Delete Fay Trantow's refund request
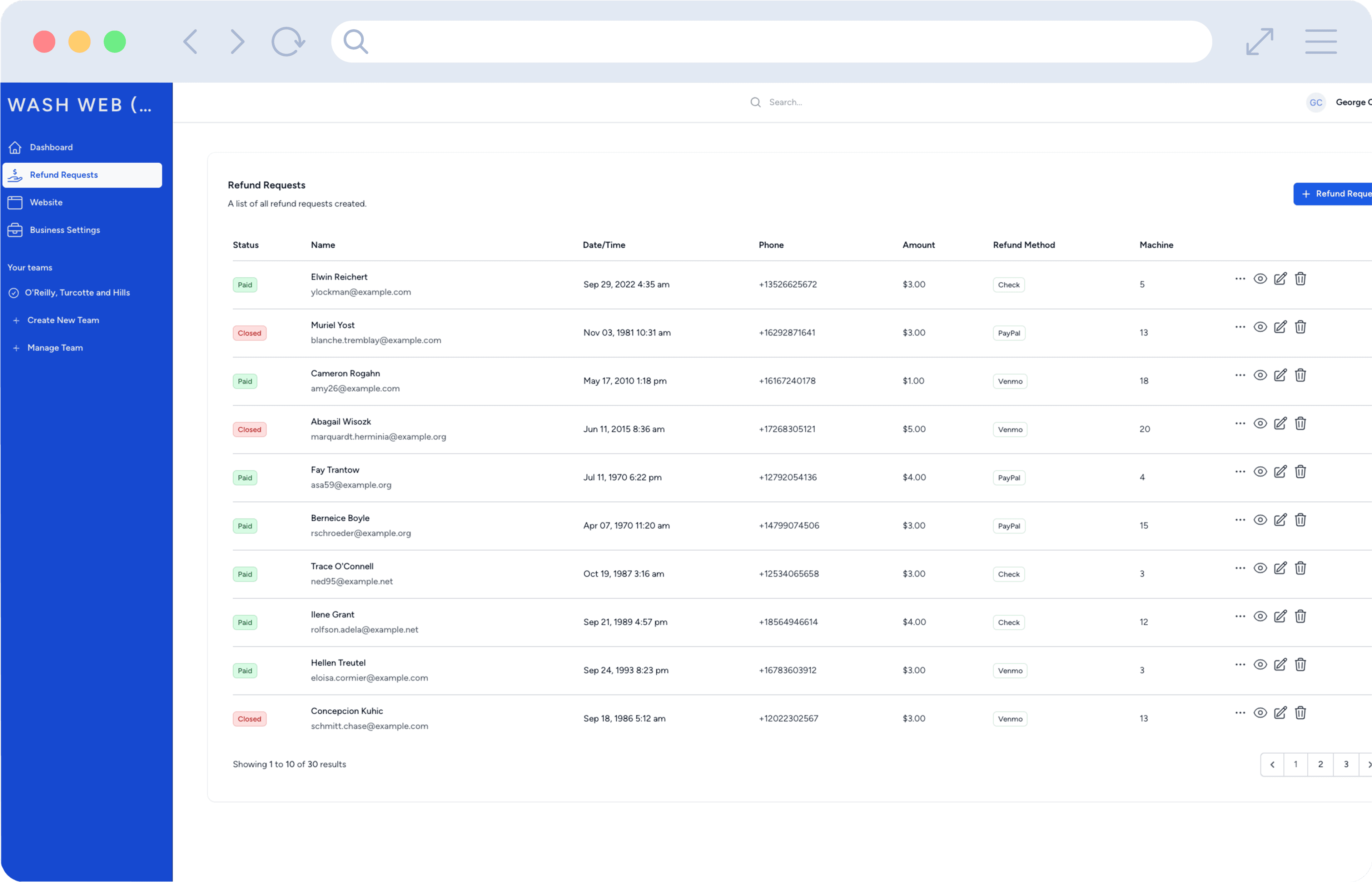The width and height of the screenshot is (1372, 882). click(x=1301, y=471)
